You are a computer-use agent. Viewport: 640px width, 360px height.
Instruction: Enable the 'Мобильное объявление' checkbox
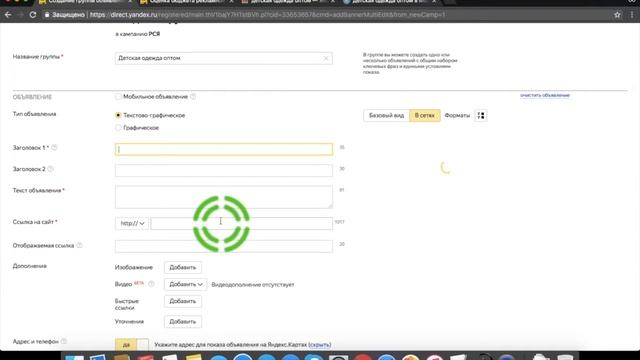tap(118, 97)
